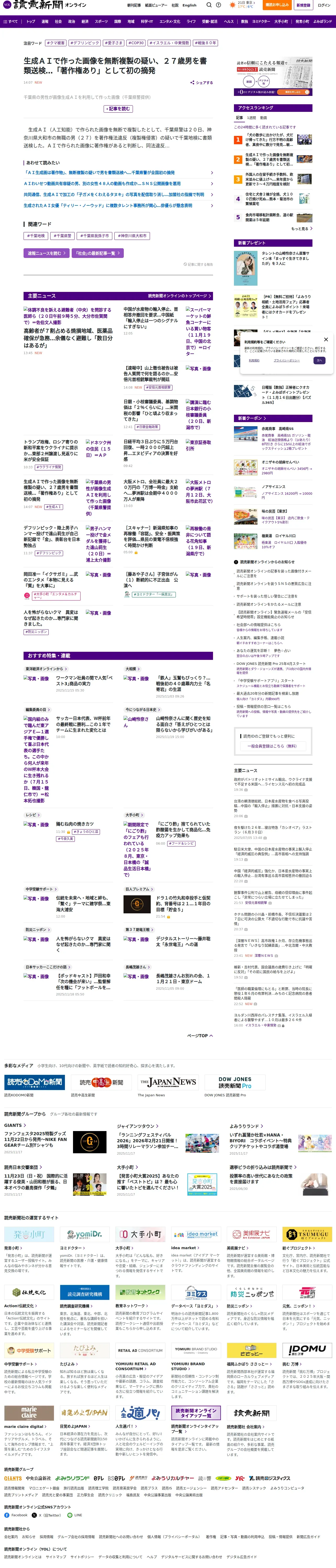The image size is (336, 1568).
Task: Click 山崎怜奈 signed book present thumbnail
Action: tap(246, 268)
